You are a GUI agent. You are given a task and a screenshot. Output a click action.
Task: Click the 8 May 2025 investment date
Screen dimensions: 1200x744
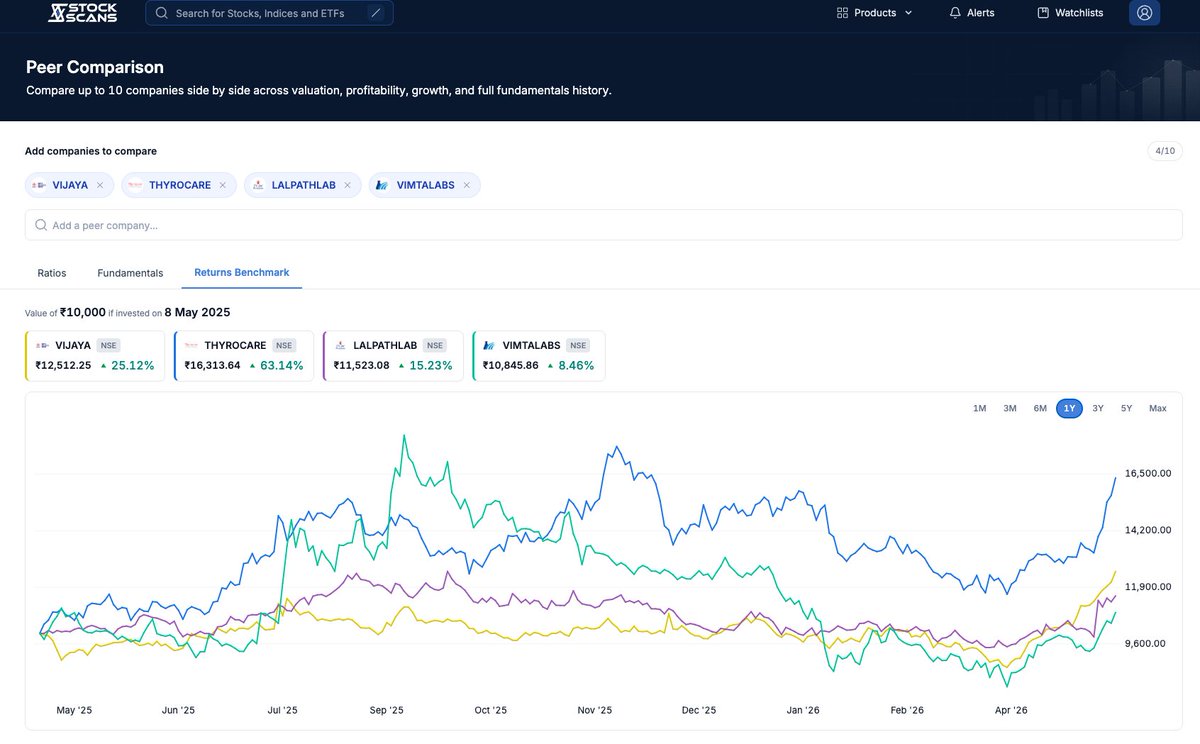click(198, 312)
